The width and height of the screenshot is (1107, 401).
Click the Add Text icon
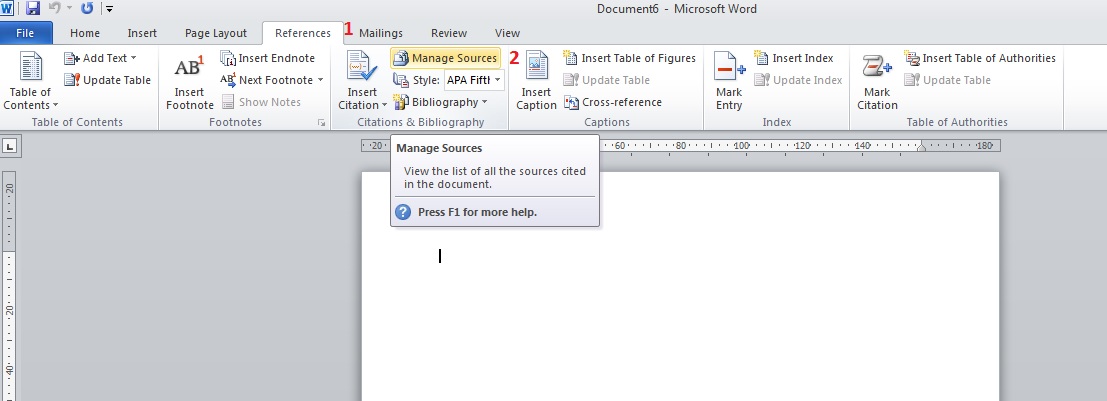pos(71,58)
